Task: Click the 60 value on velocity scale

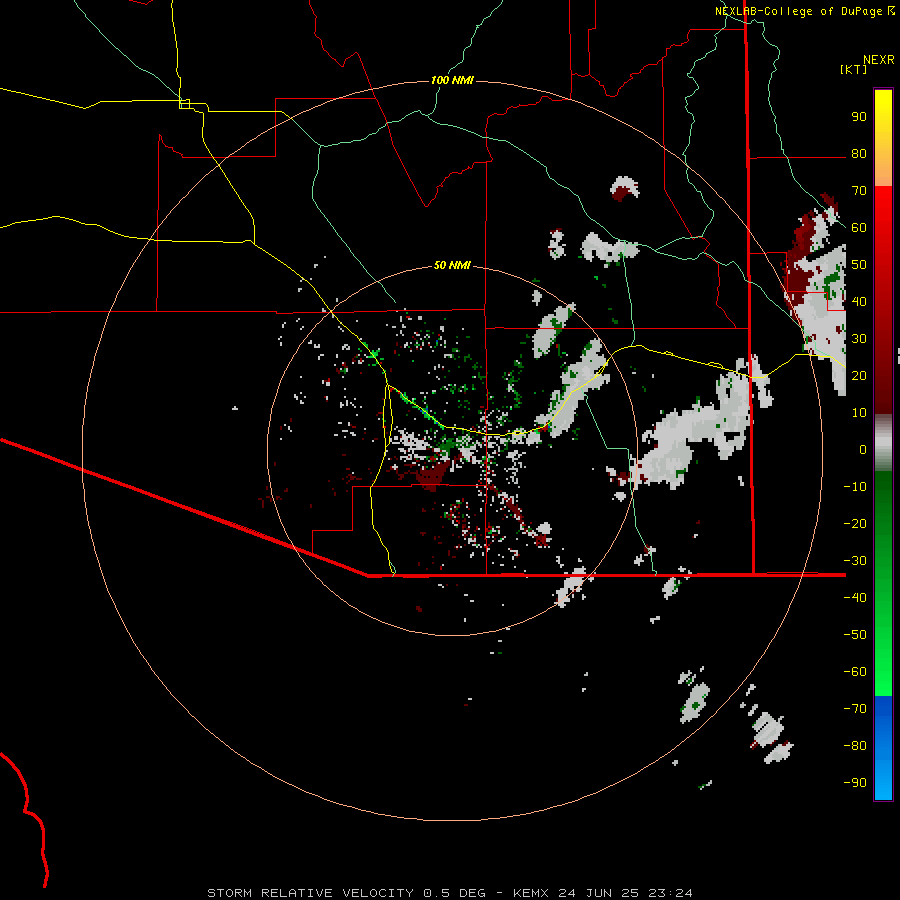Action: [859, 228]
